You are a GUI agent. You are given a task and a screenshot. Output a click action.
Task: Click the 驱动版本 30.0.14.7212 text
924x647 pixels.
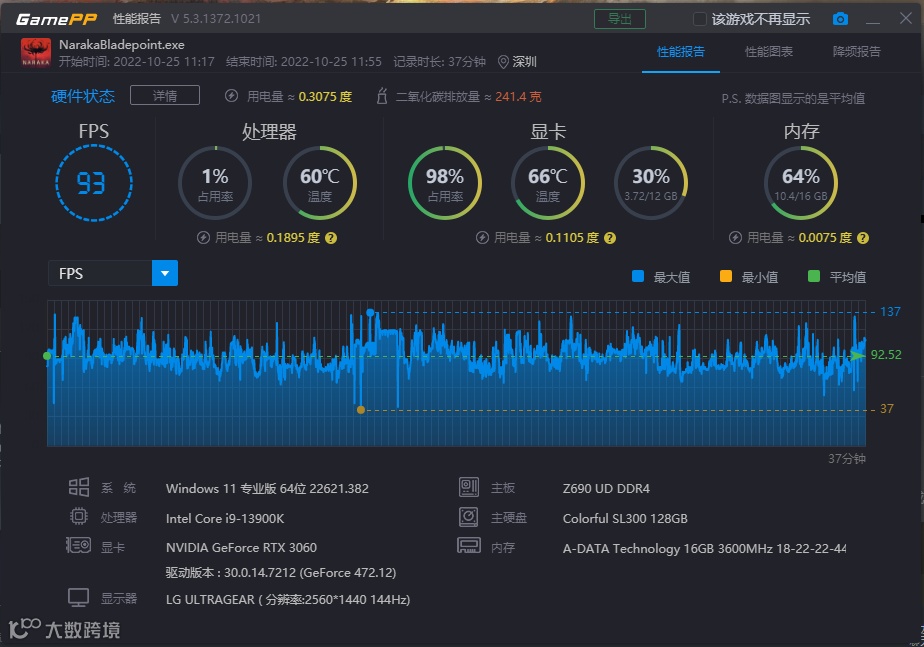pyautogui.click(x=281, y=573)
